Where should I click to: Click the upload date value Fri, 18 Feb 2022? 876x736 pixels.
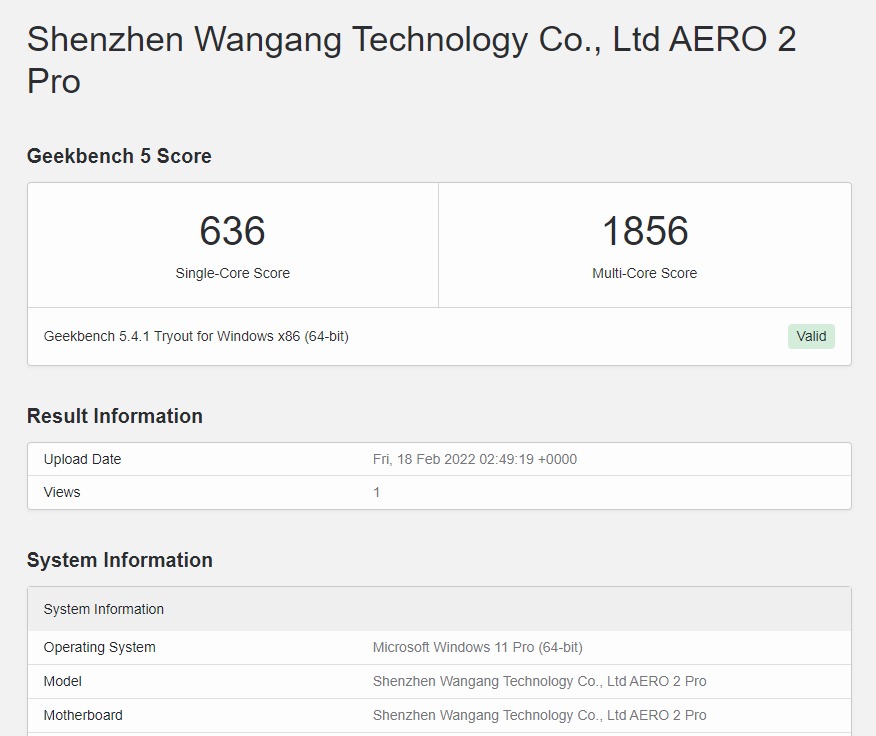[x=474, y=459]
